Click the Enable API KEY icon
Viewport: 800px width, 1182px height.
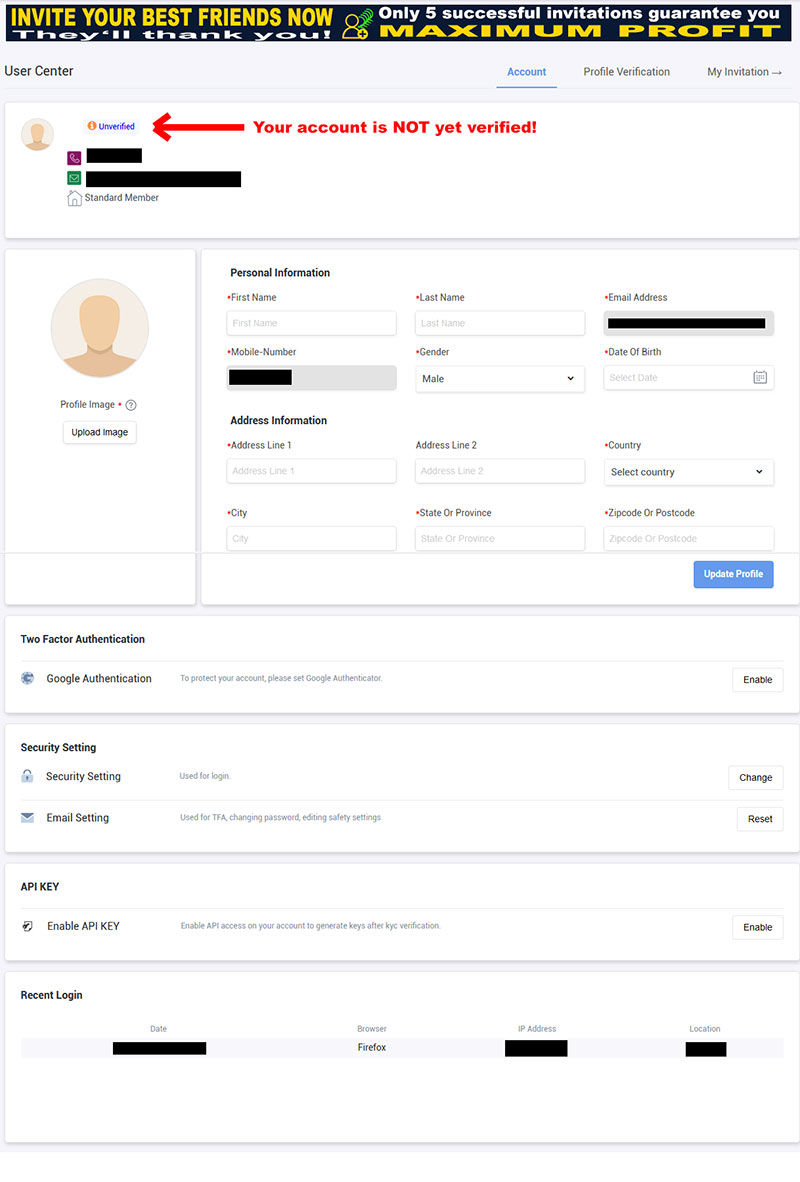coord(28,926)
